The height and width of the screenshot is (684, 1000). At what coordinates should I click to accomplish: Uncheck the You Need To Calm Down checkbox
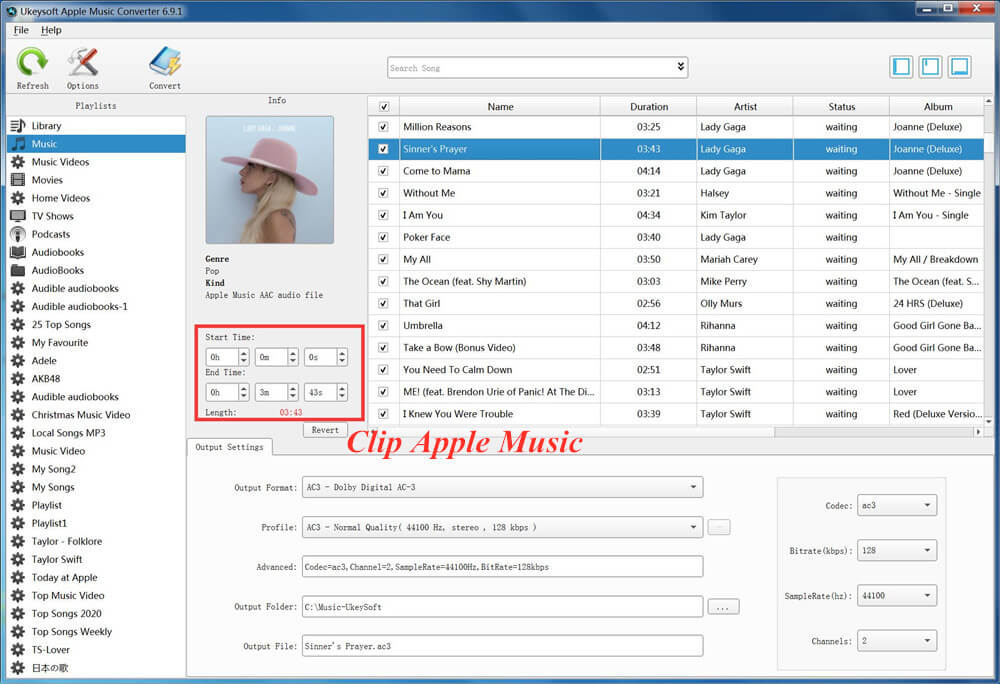383,370
